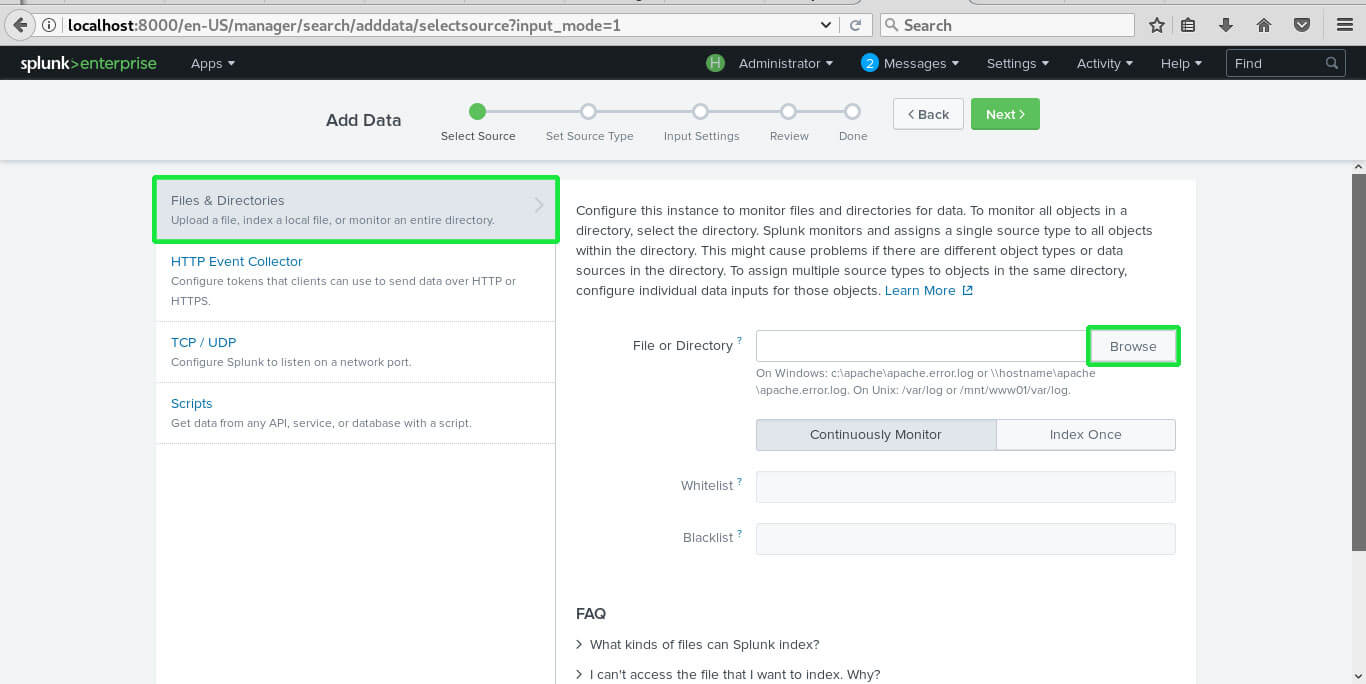Screen dimensions: 1366x684
Task: Click the Blacklist input field
Action: (966, 539)
